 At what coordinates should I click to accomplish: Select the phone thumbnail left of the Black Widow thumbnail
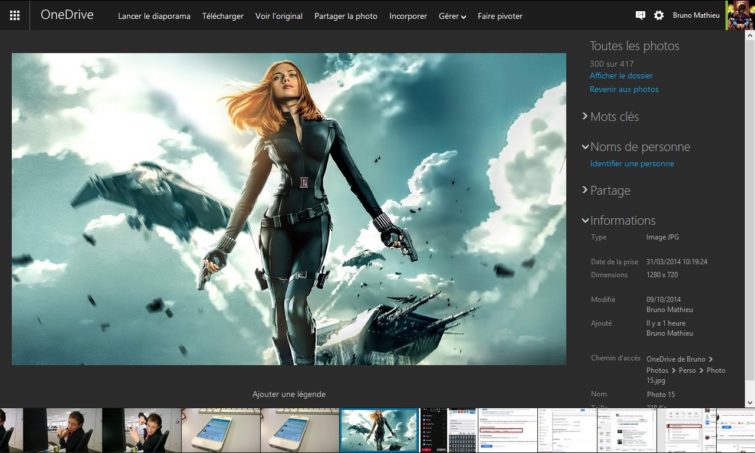pyautogui.click(x=299, y=430)
